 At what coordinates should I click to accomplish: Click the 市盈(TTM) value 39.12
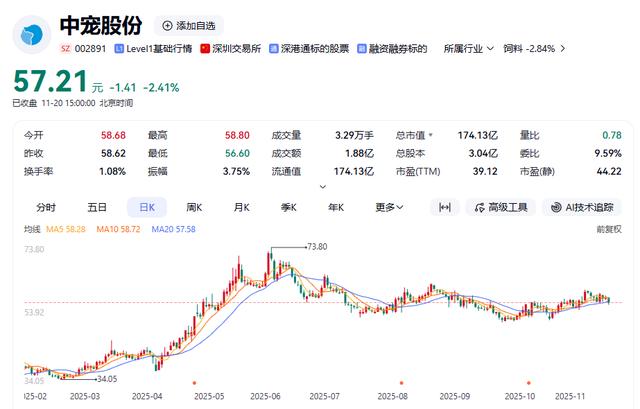tap(485, 171)
